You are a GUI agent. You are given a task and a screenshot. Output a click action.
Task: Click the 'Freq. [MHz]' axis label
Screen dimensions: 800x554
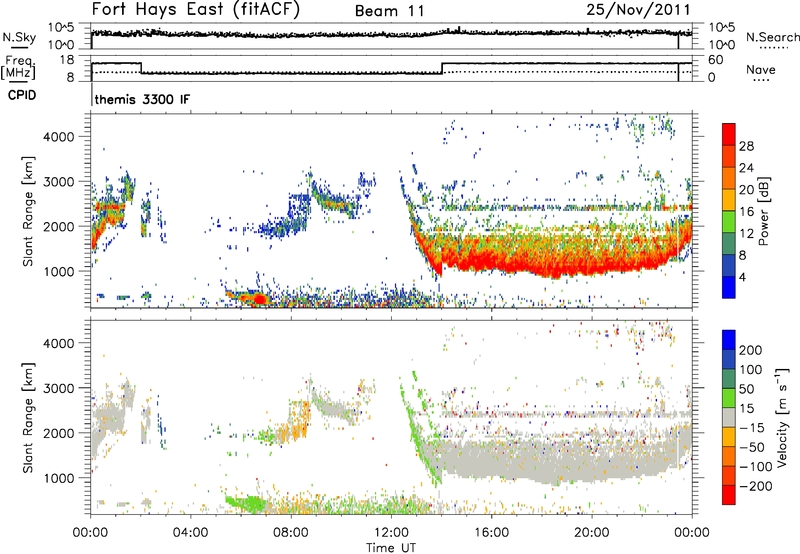click(x=18, y=67)
